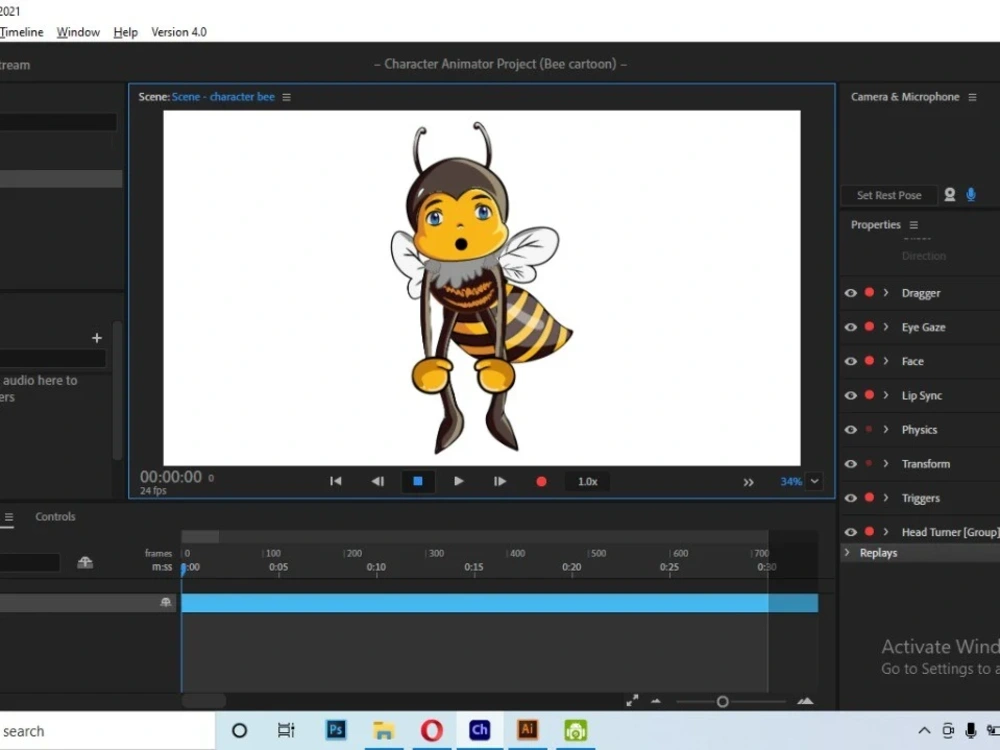Step forward one frame
The height and width of the screenshot is (750, 1000).
[499, 481]
